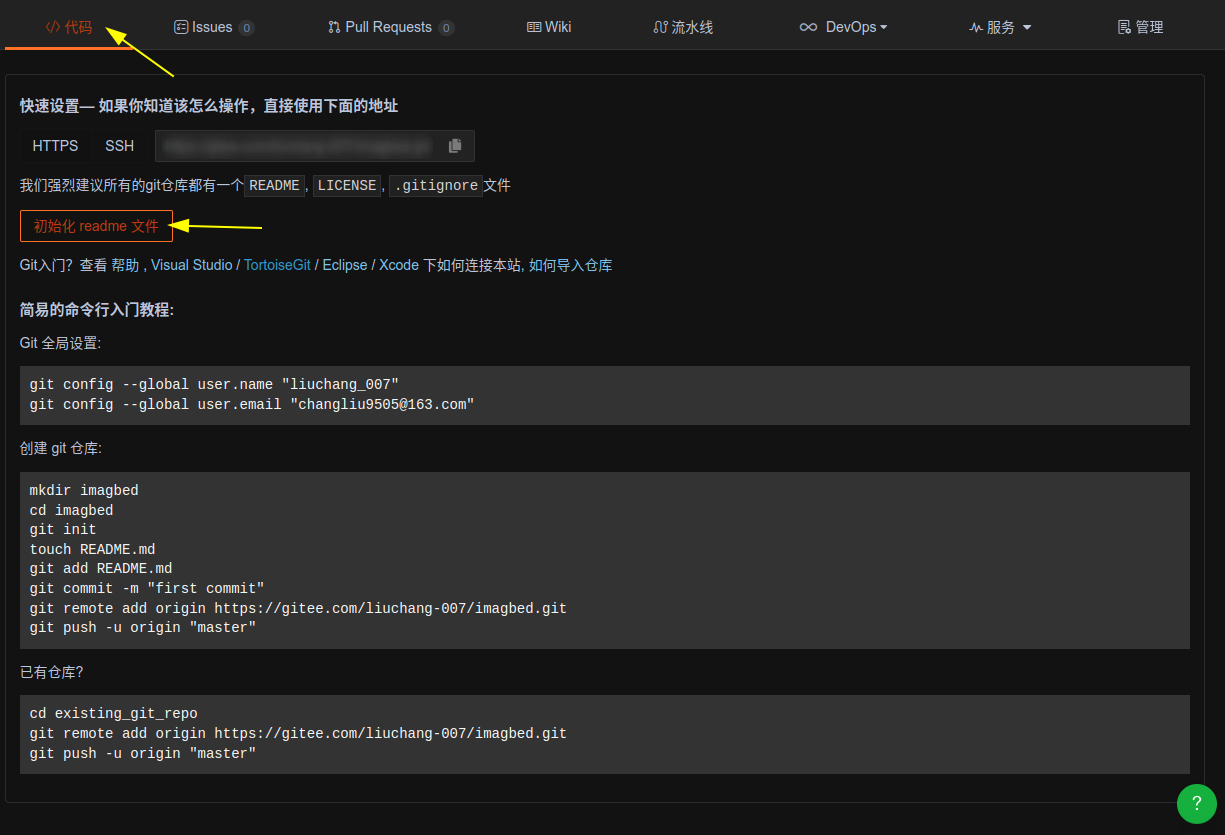Screen dimensions: 1225x835
Task: Click the cd imagbed command line
Action: (x=71, y=511)
